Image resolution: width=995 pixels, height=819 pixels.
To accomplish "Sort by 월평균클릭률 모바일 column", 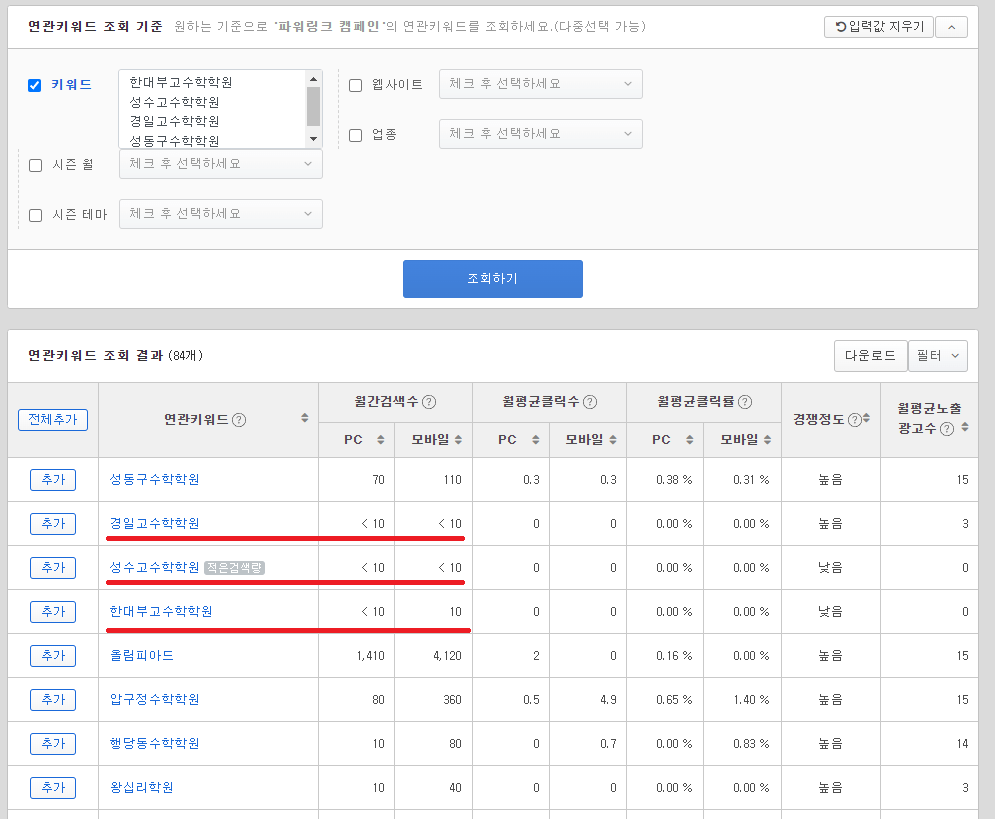I will tap(767, 440).
